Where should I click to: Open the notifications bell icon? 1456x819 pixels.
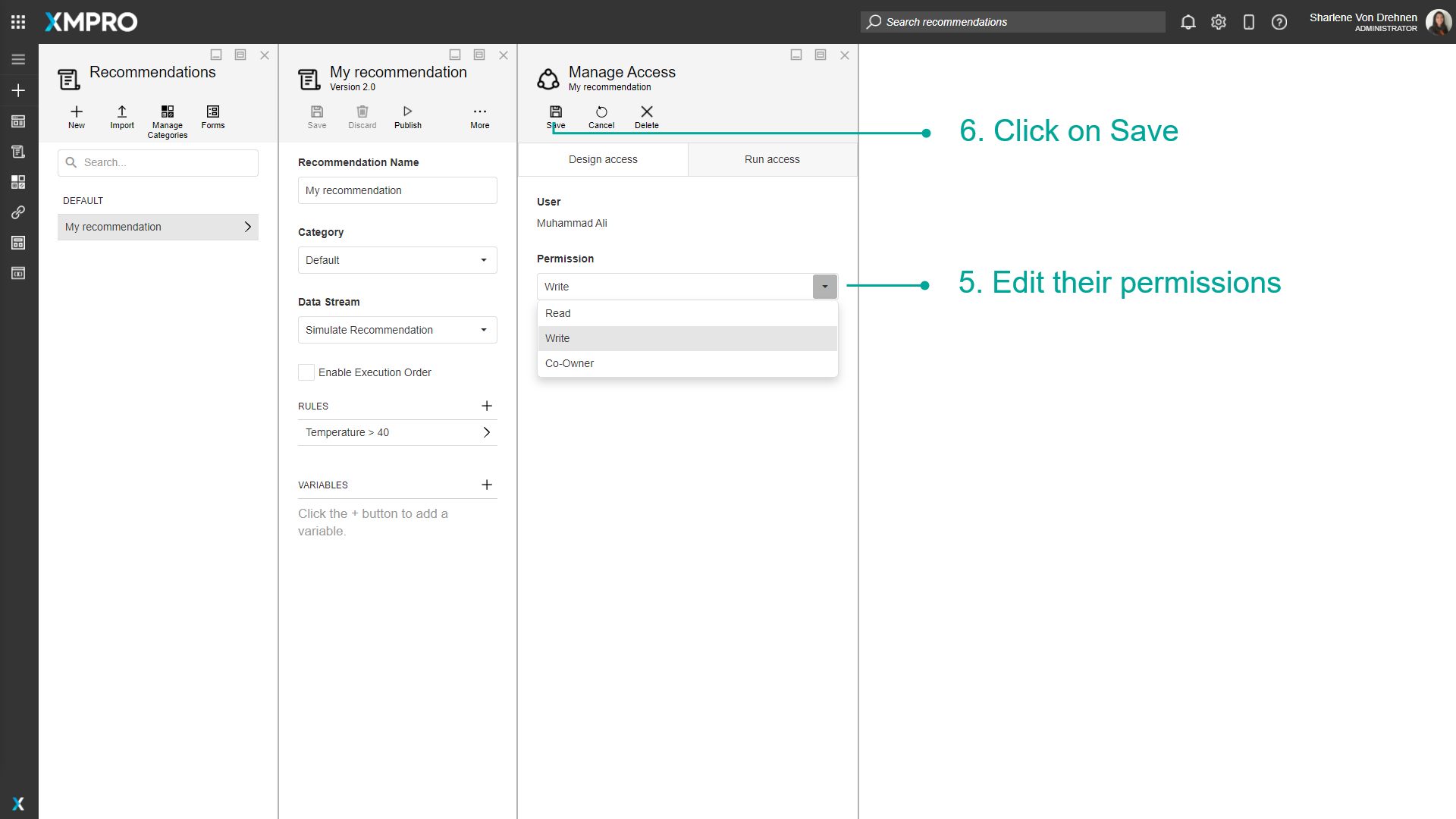(x=1188, y=22)
